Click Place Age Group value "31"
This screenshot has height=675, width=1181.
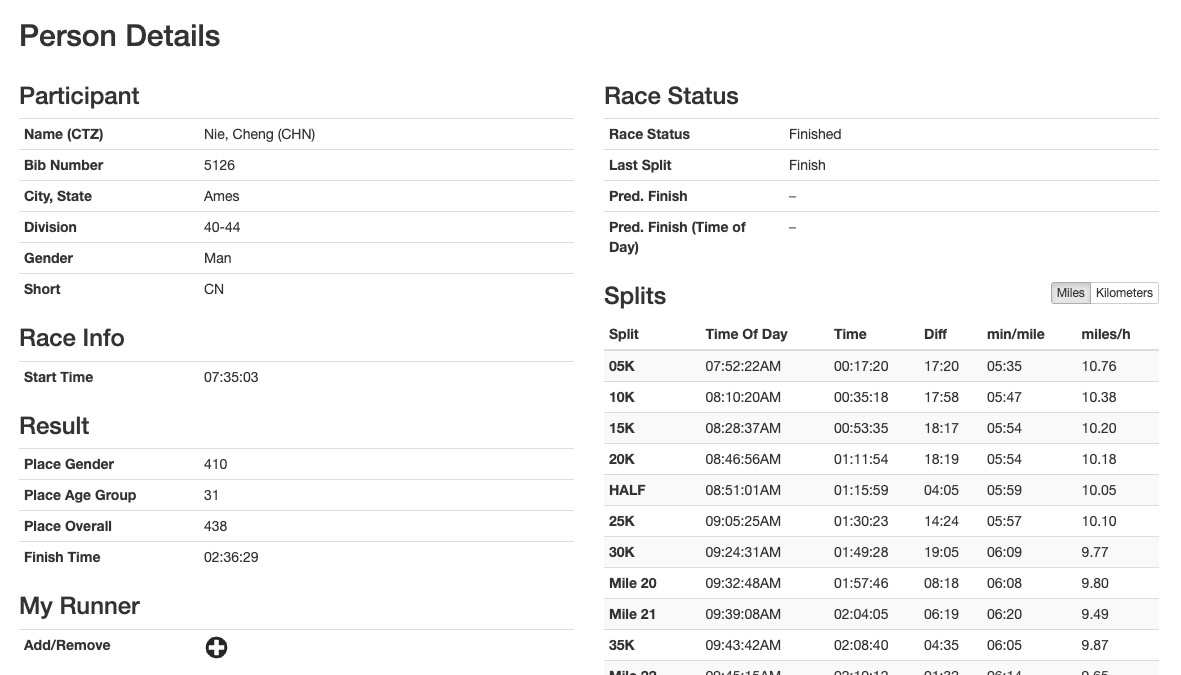211,495
